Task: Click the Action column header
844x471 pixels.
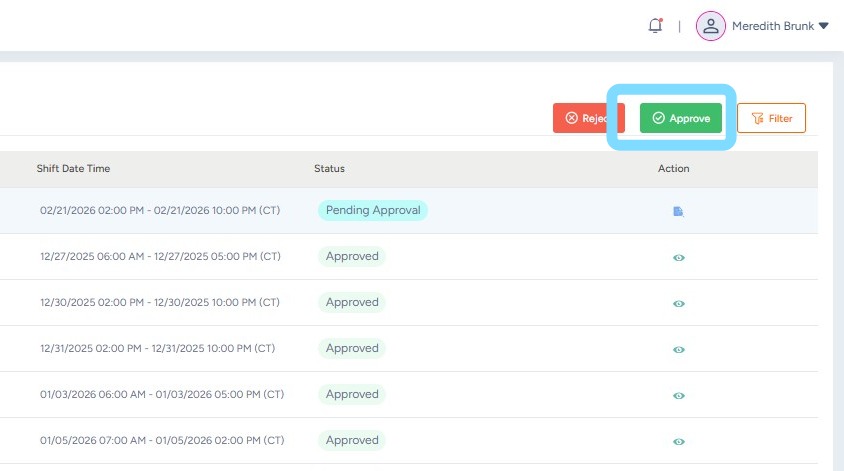Action: [x=673, y=168]
